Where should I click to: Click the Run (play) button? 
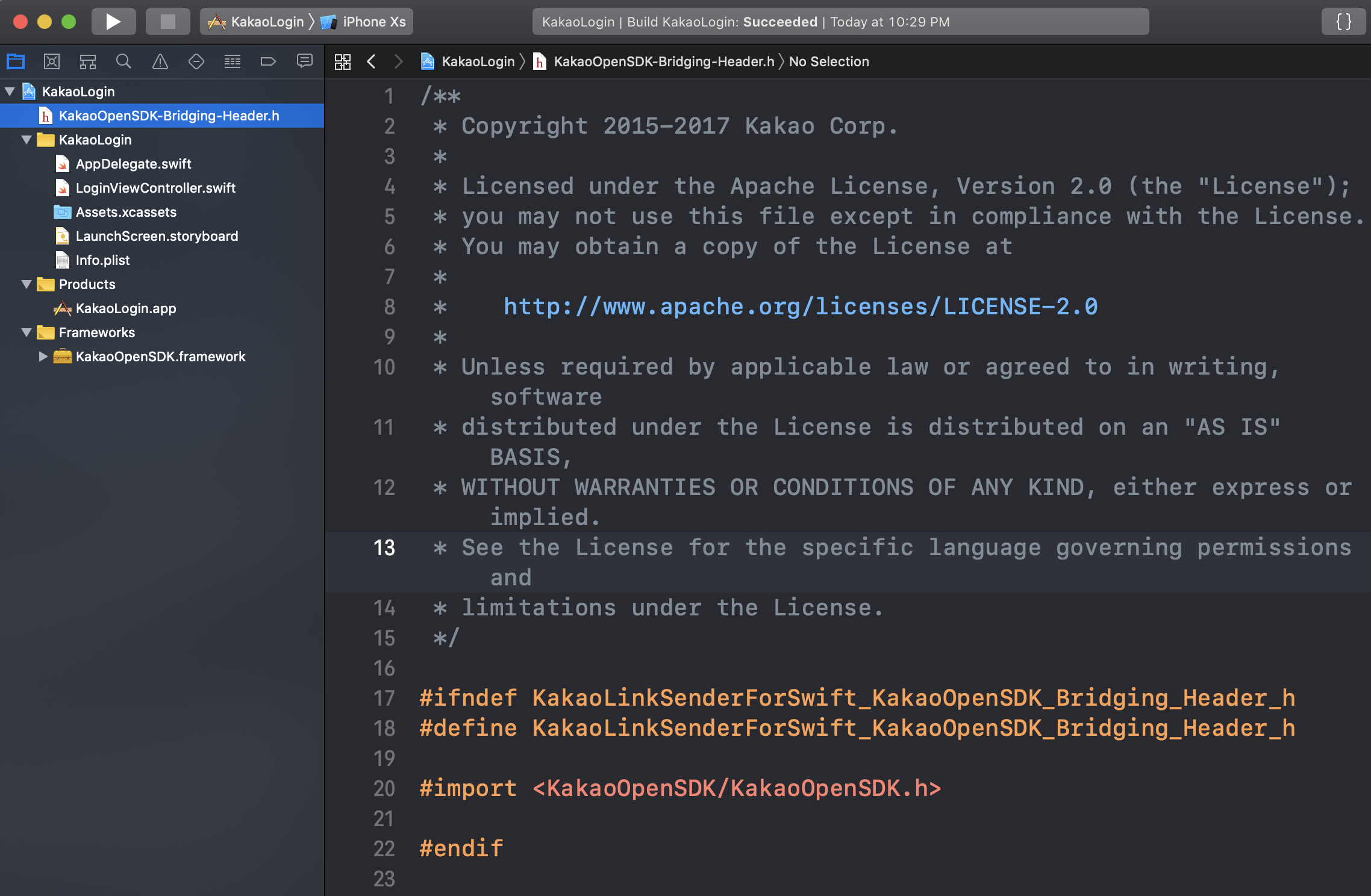(x=113, y=22)
